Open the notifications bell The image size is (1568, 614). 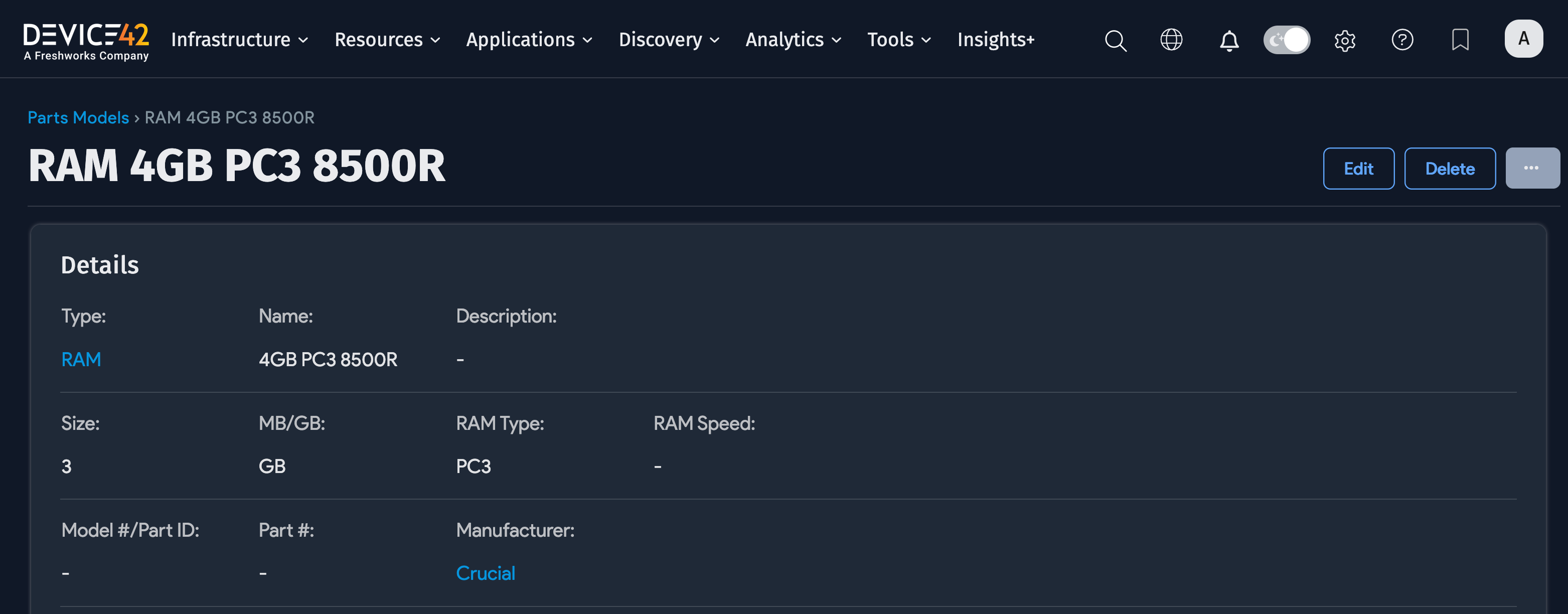point(1229,41)
